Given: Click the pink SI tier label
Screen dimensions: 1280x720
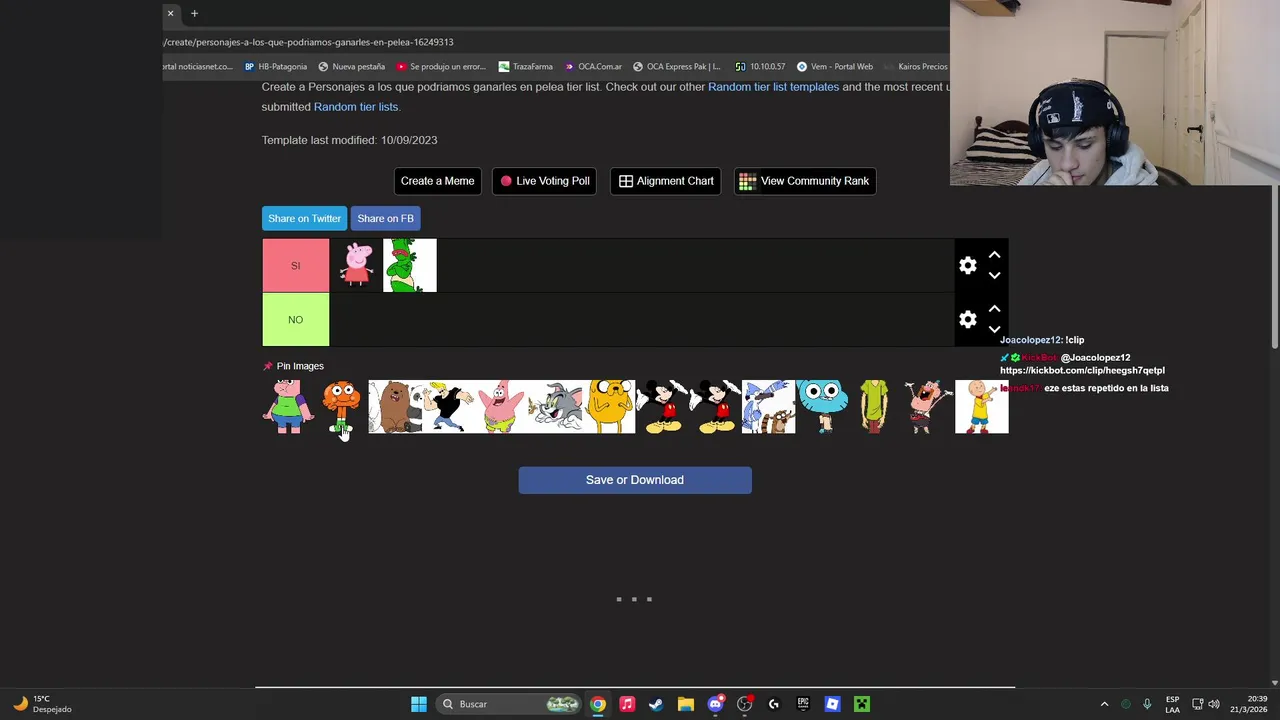Looking at the screenshot, I should click(295, 265).
